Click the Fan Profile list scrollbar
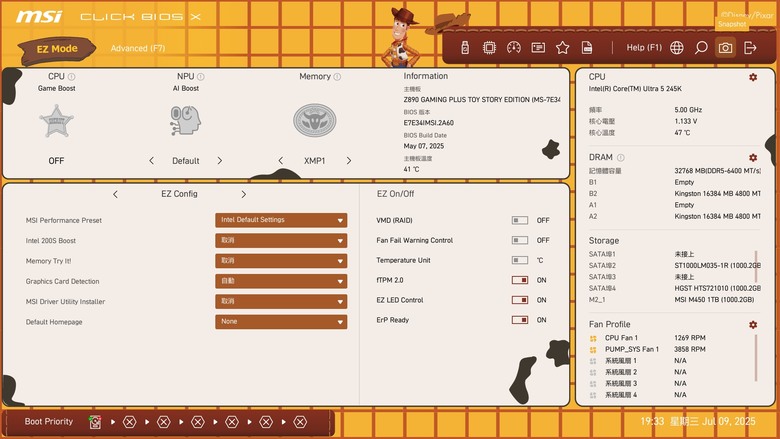780x439 pixels. pyautogui.click(x=756, y=358)
